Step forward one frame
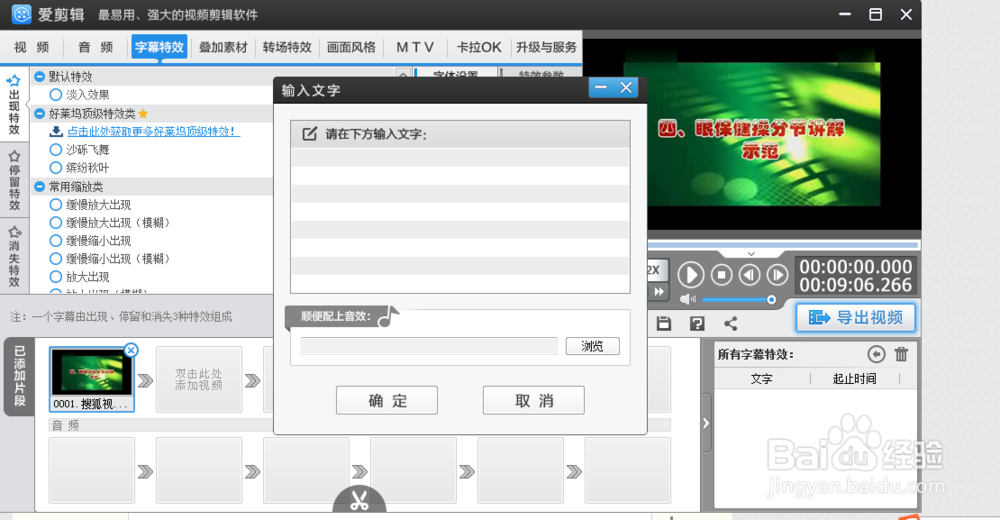This screenshot has height=520, width=1000. pos(777,275)
